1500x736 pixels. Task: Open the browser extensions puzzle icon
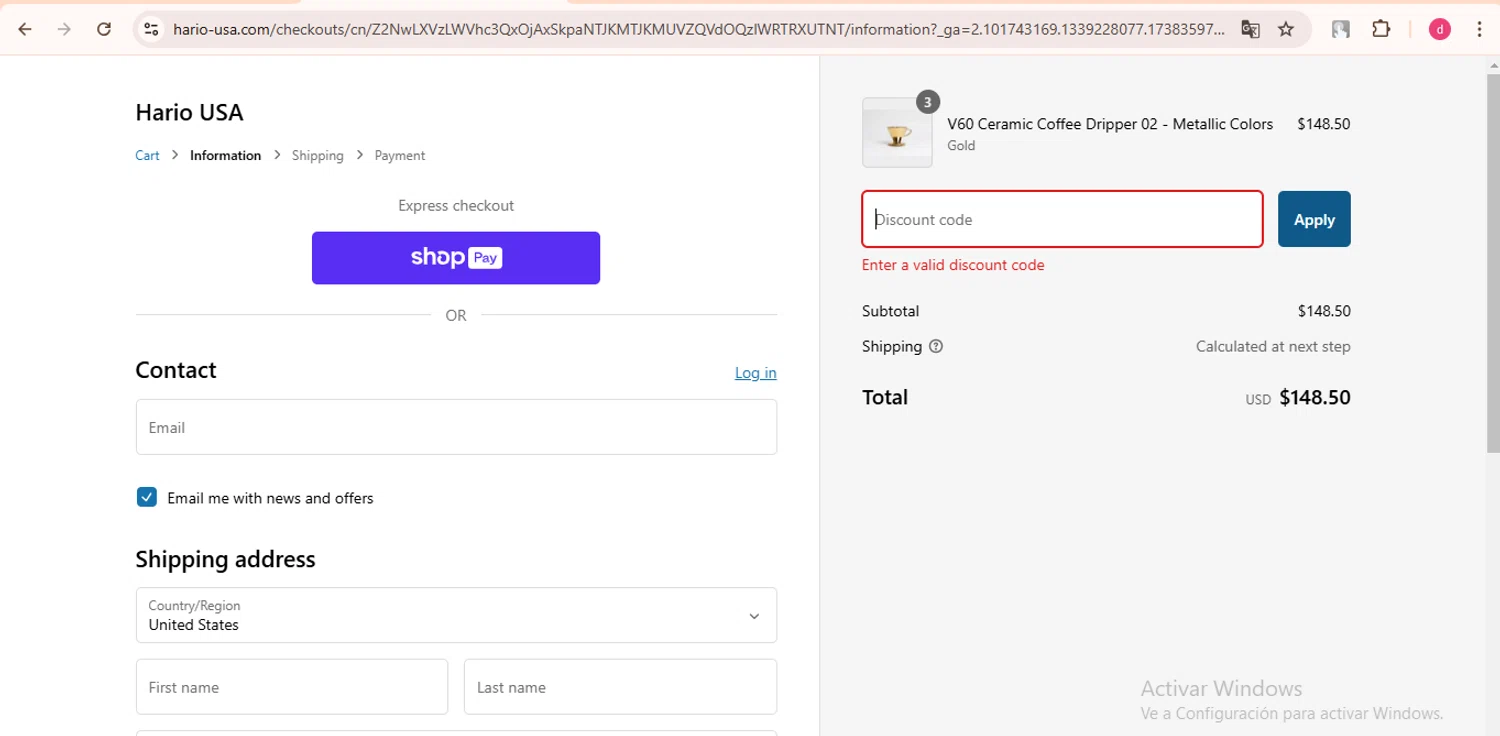(1381, 29)
